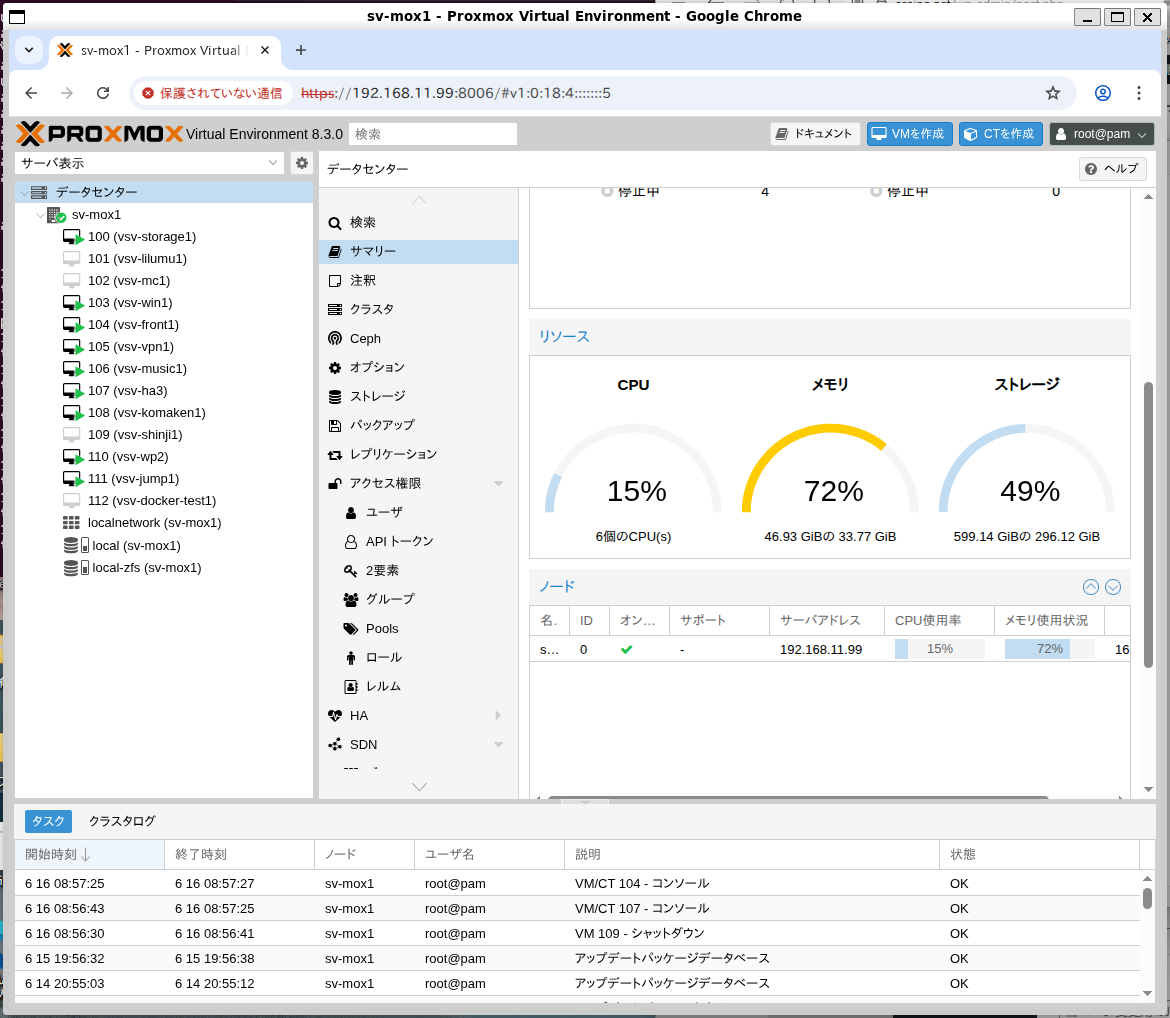Click the local-zfs (sv-mox1) storage icon
Image resolution: width=1170 pixels, height=1018 pixels.
(x=76, y=568)
